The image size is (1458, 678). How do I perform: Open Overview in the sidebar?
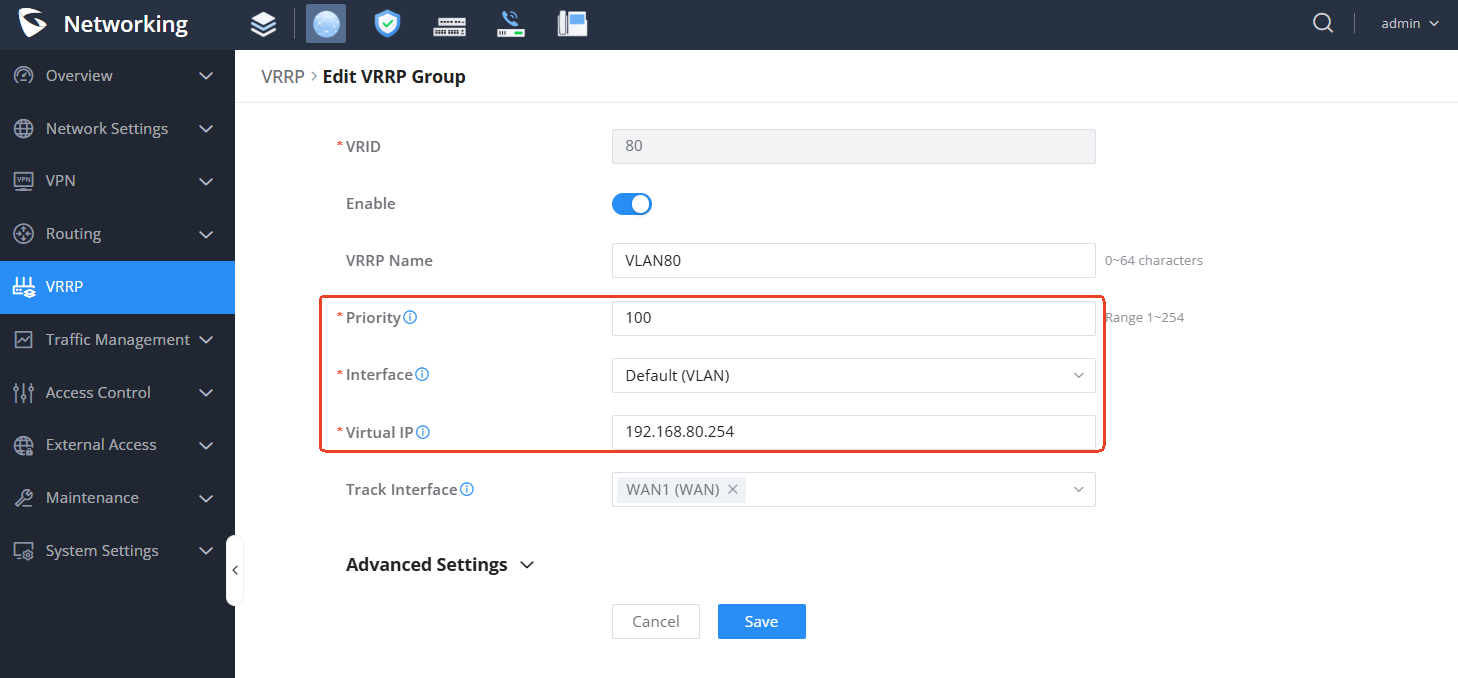pyautogui.click(x=117, y=76)
